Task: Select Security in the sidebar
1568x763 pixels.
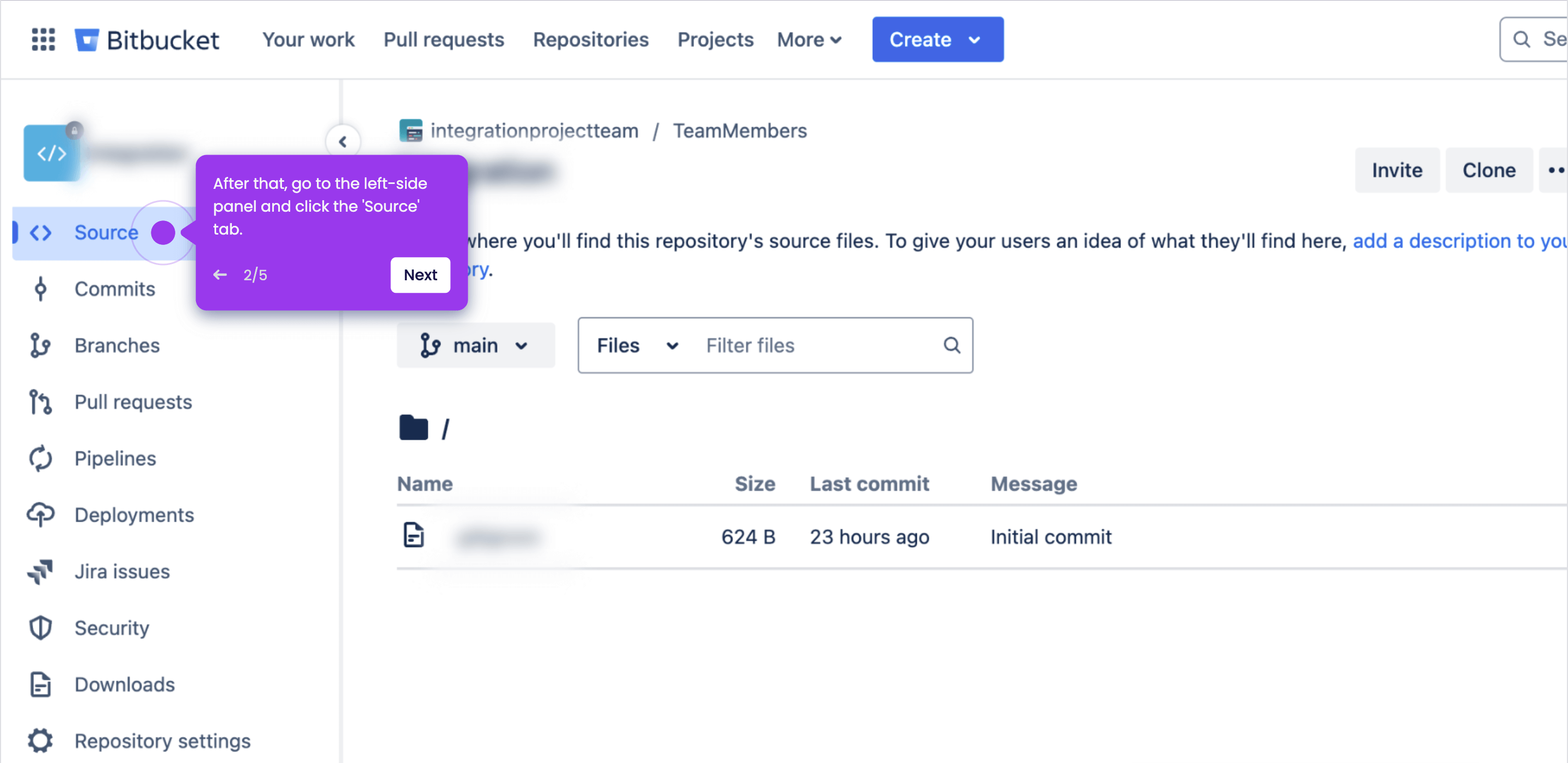Action: [x=112, y=628]
